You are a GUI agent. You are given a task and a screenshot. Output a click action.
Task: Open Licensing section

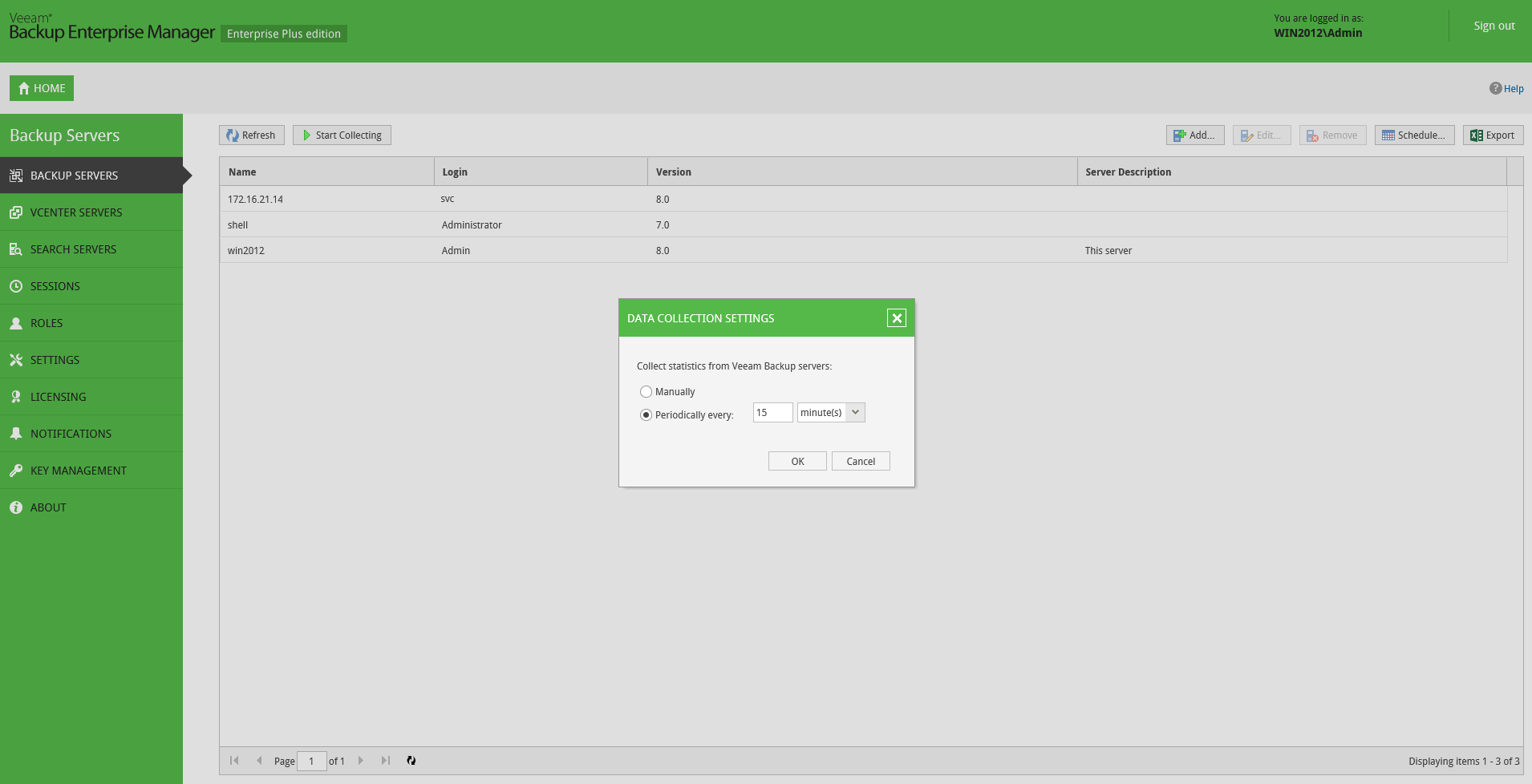point(91,397)
